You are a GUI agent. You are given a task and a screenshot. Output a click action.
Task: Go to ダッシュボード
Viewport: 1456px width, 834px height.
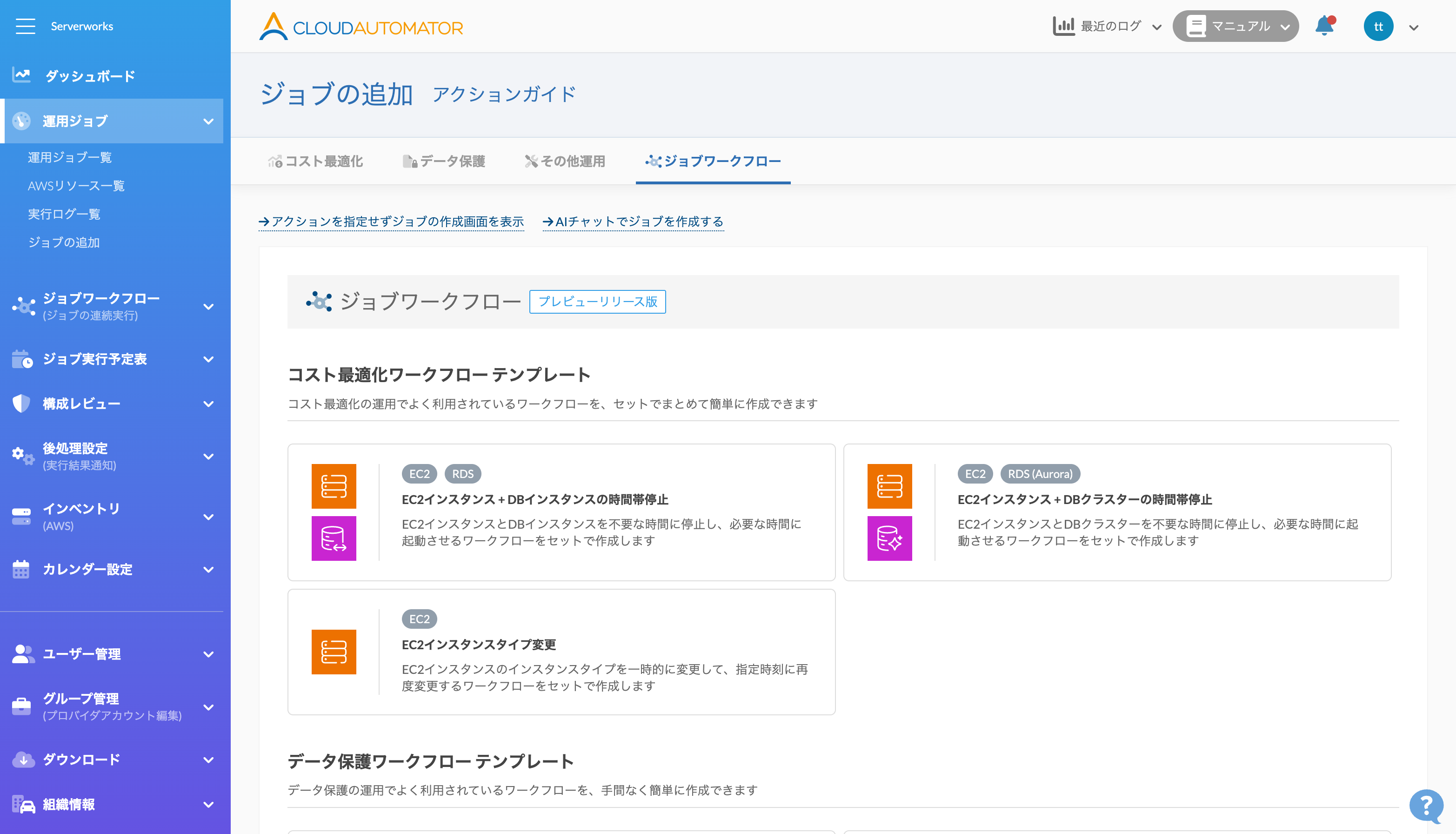tap(90, 75)
